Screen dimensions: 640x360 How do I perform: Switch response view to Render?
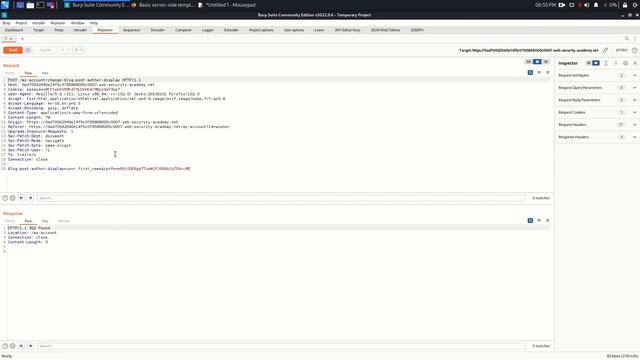[x=64, y=221]
